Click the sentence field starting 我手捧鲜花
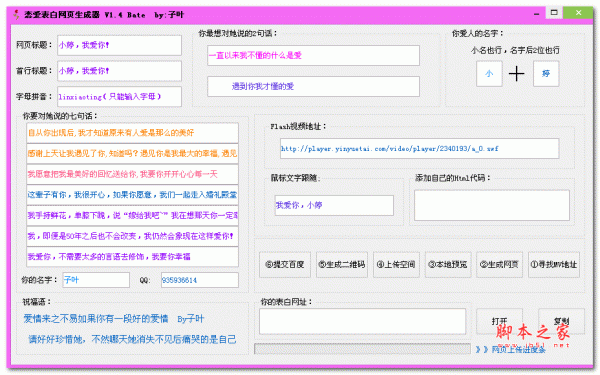 [132, 215]
